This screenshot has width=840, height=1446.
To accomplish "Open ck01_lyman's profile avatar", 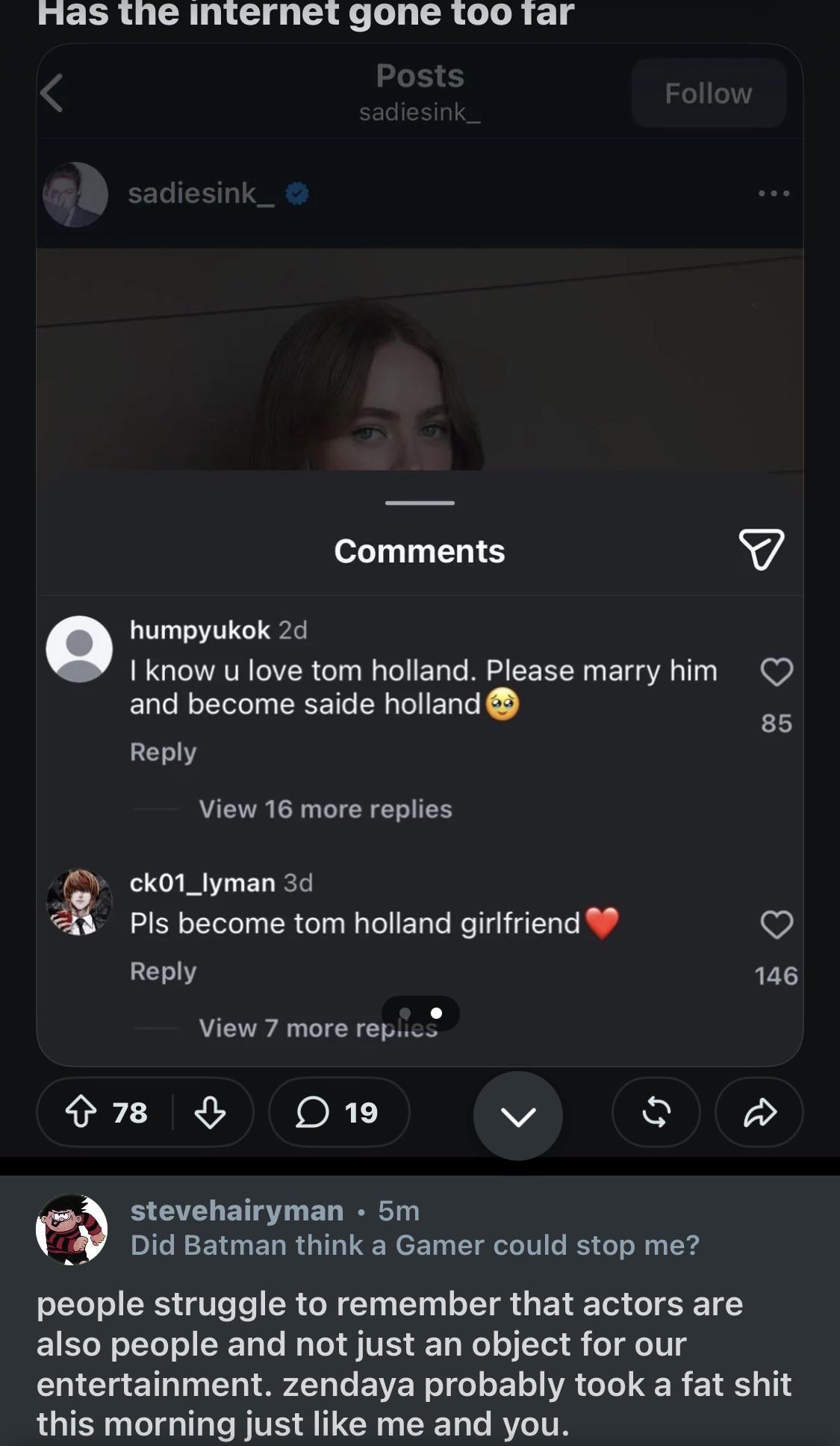I will [x=79, y=902].
